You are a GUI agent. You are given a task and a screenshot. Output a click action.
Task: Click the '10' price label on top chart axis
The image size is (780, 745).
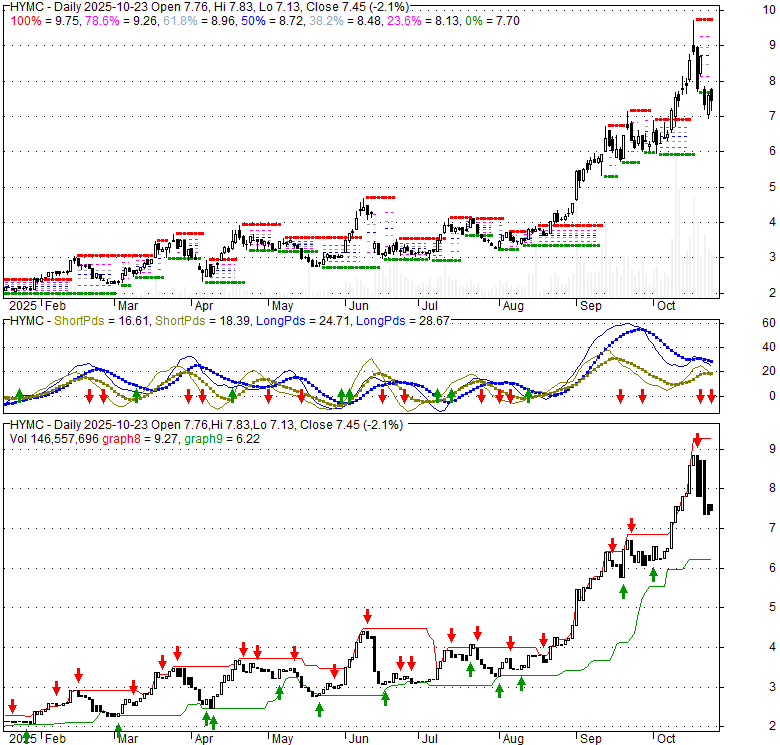[769, 9]
